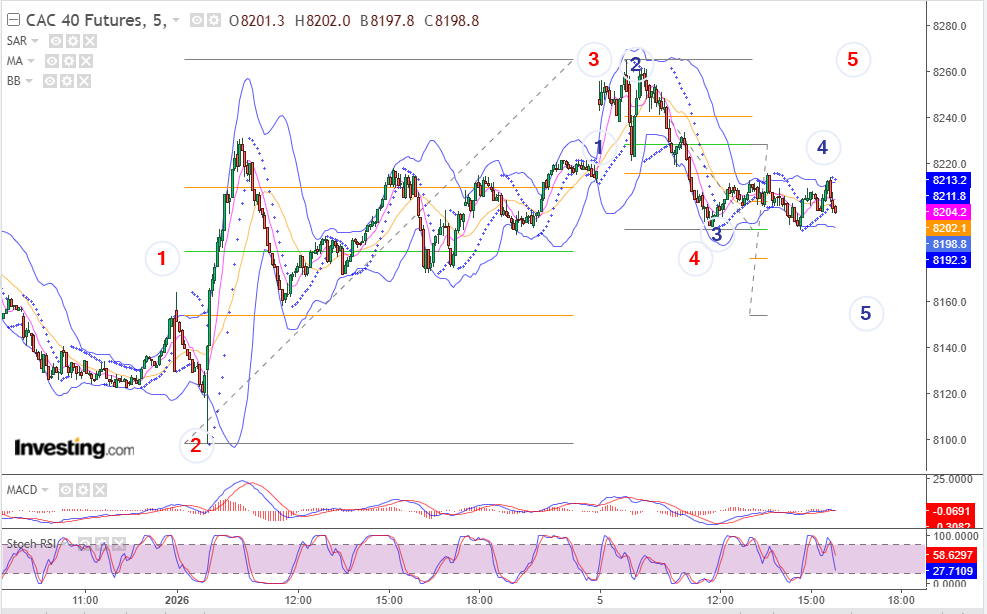This screenshot has width=987, height=614.
Task: Click the 100.0000 Stoch RSI scale label
Action: (x=955, y=536)
